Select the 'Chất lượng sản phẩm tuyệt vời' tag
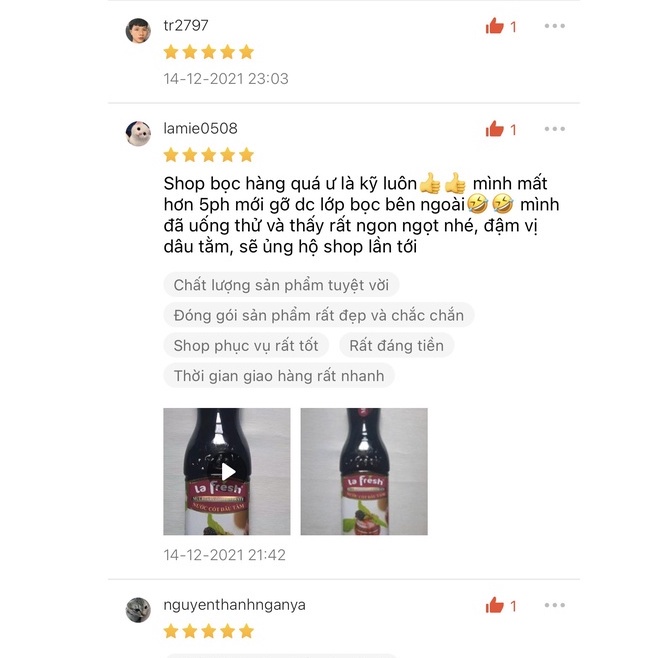 tap(281, 285)
